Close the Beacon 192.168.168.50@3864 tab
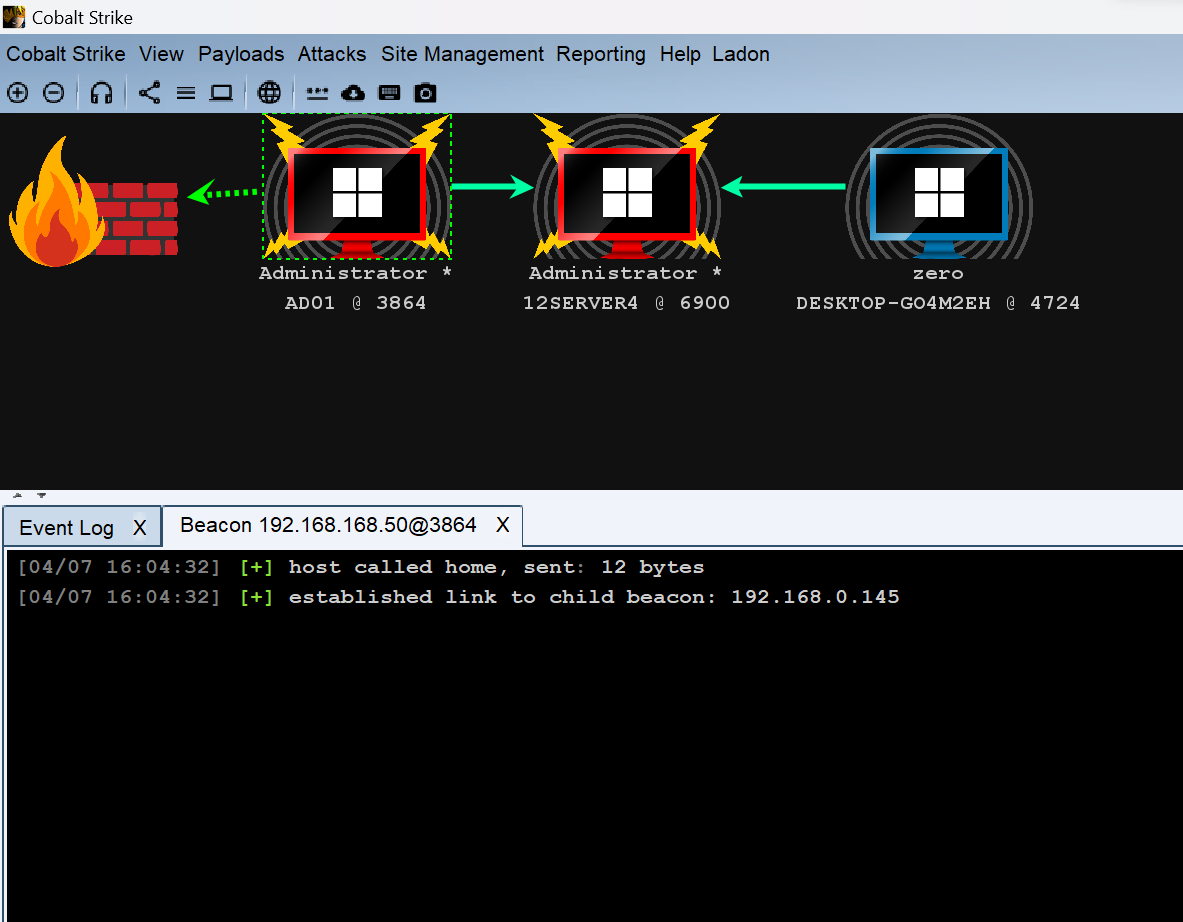 pyautogui.click(x=503, y=525)
